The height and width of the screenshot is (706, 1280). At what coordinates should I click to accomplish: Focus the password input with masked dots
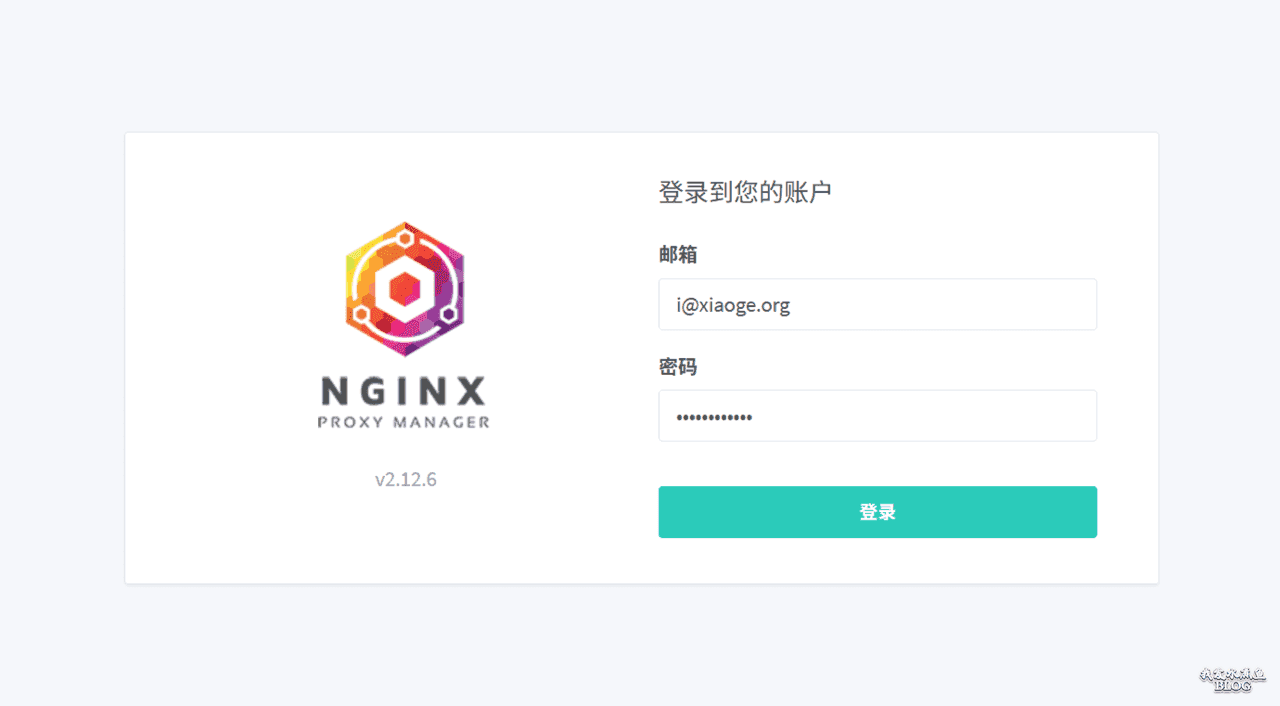[877, 415]
